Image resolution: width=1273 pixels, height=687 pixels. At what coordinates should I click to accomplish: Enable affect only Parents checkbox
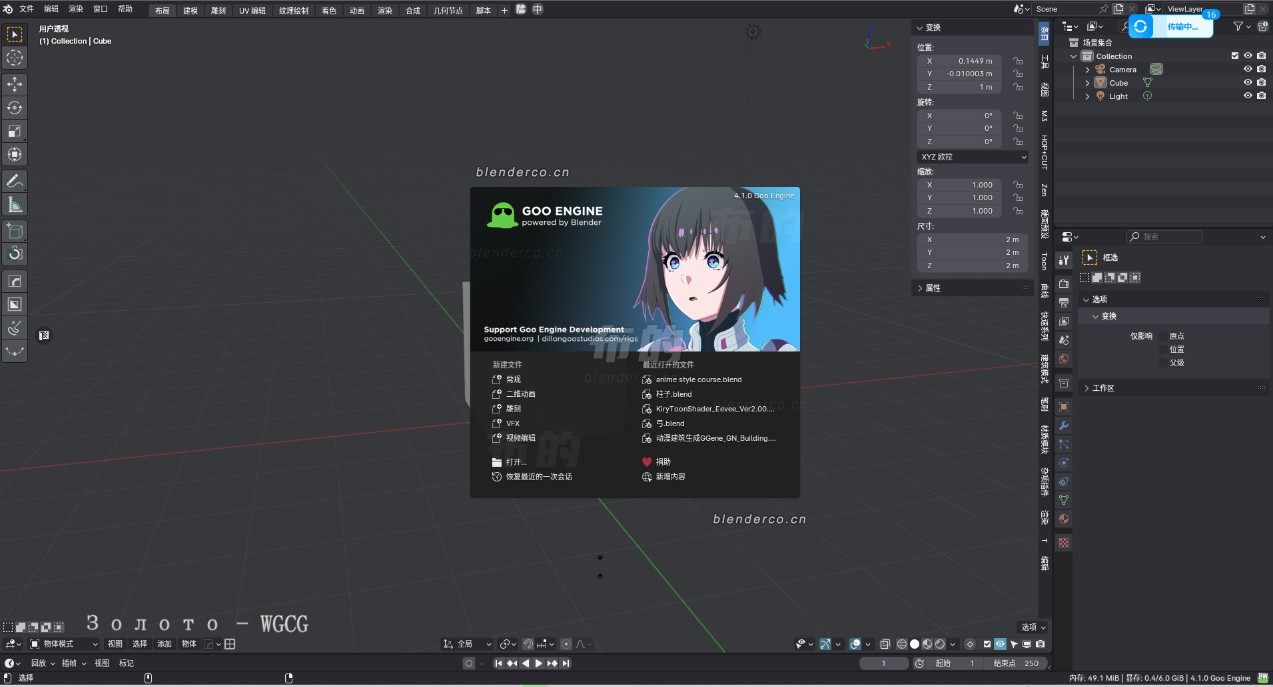tap(1163, 362)
